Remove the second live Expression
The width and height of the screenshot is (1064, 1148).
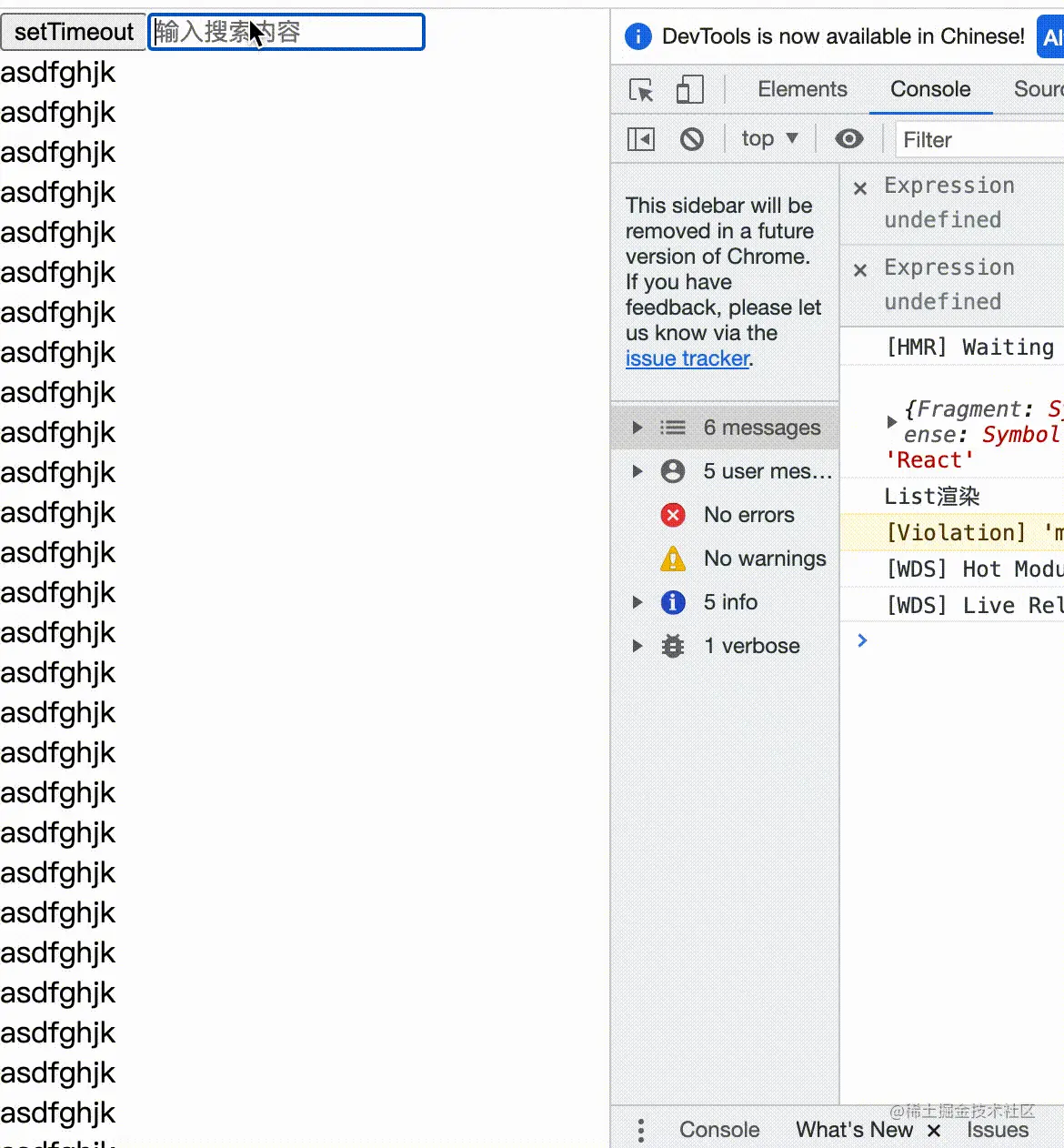coord(860,270)
